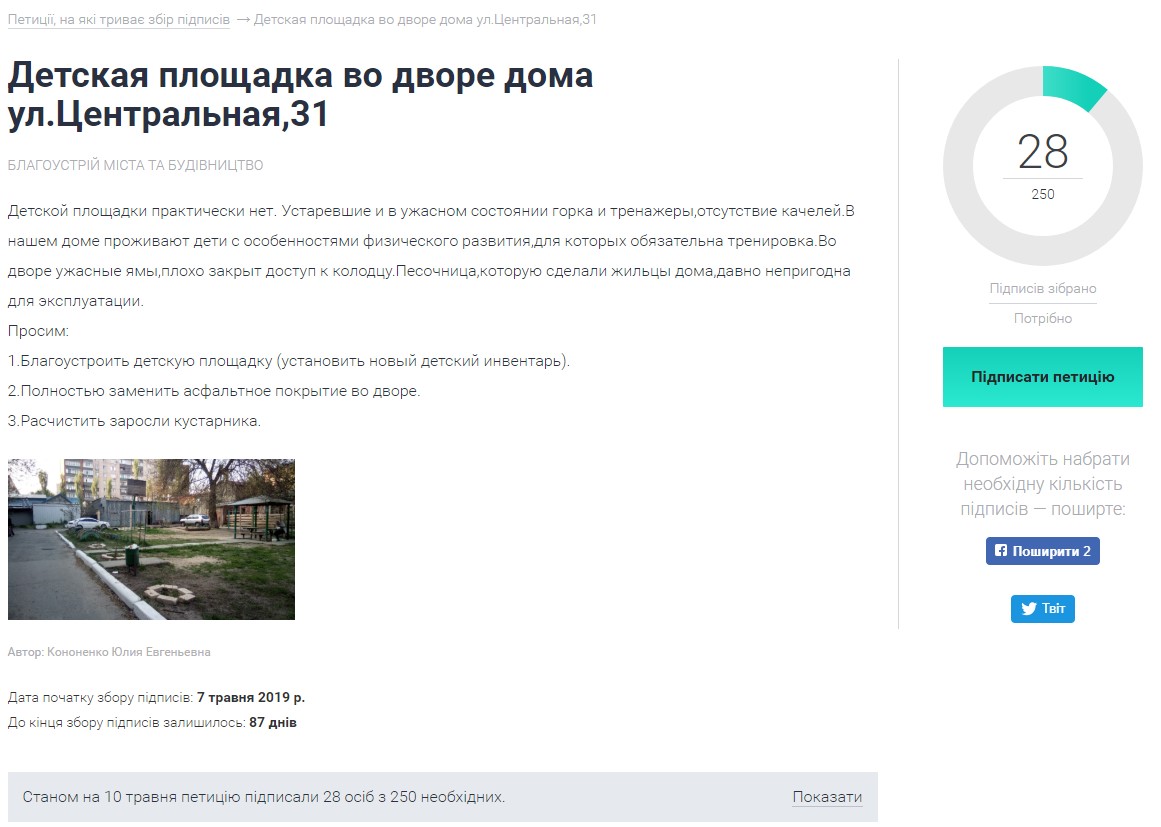Click the Facebook logo icon in share button
The height and width of the screenshot is (827, 1161).
point(1000,551)
